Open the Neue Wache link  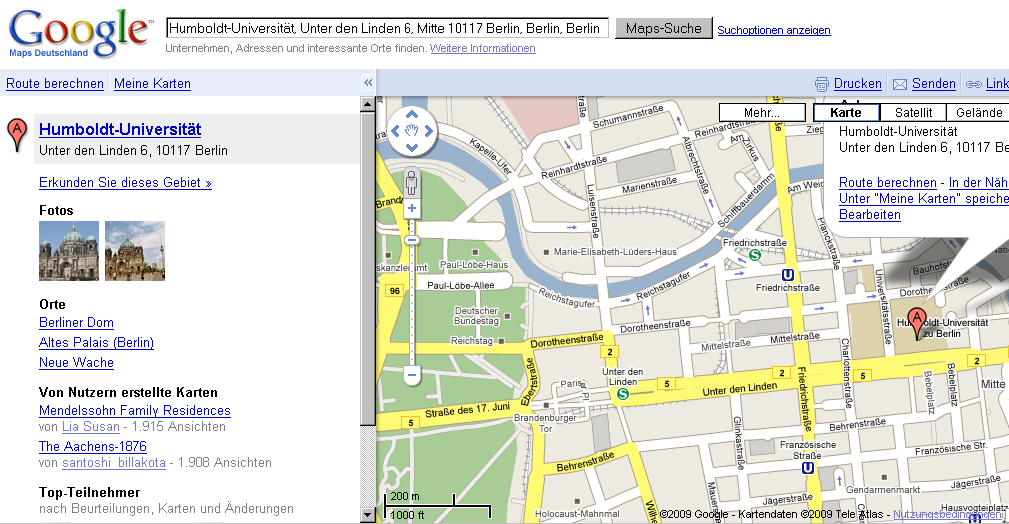point(77,362)
